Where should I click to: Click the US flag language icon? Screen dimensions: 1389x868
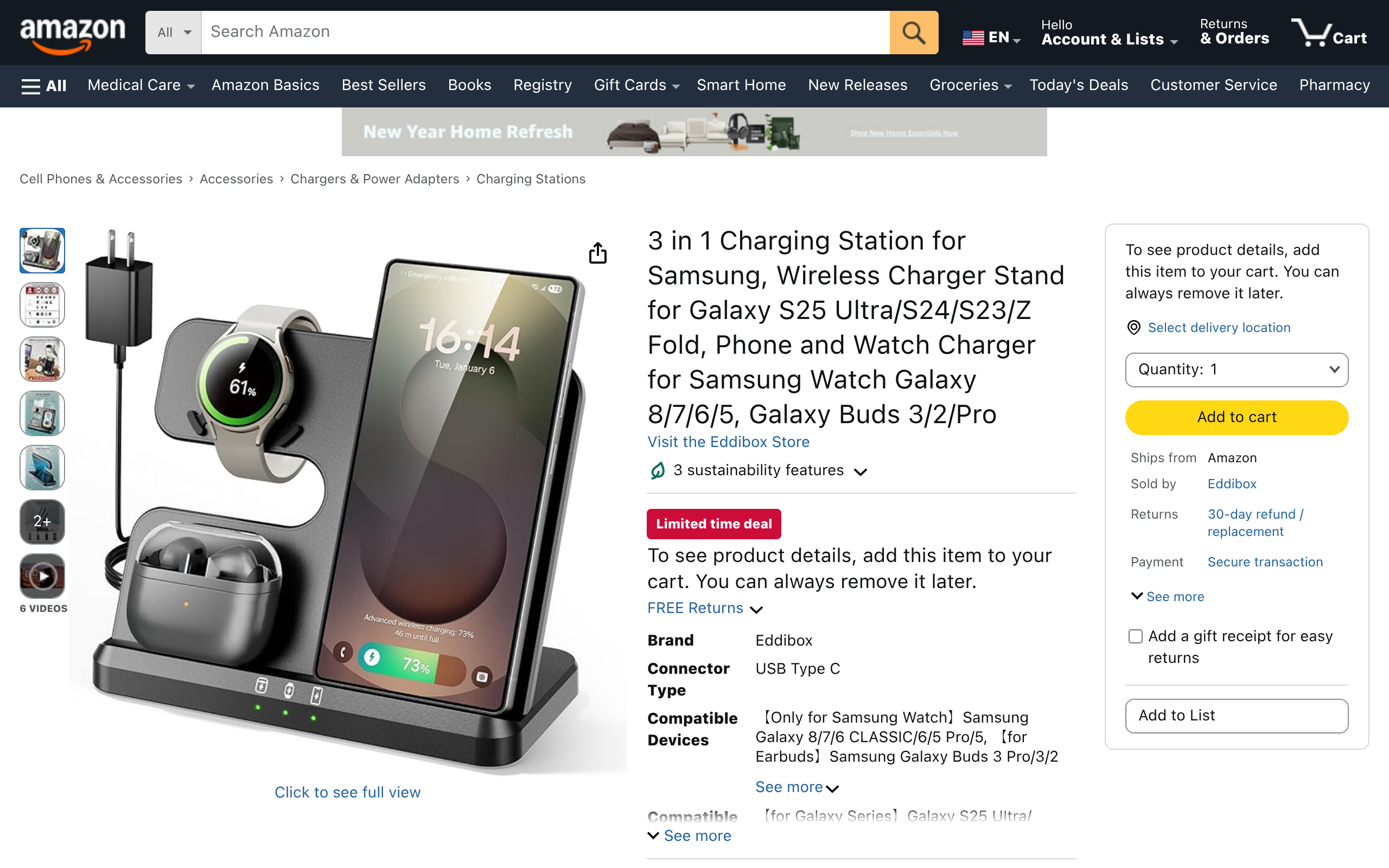click(x=973, y=38)
